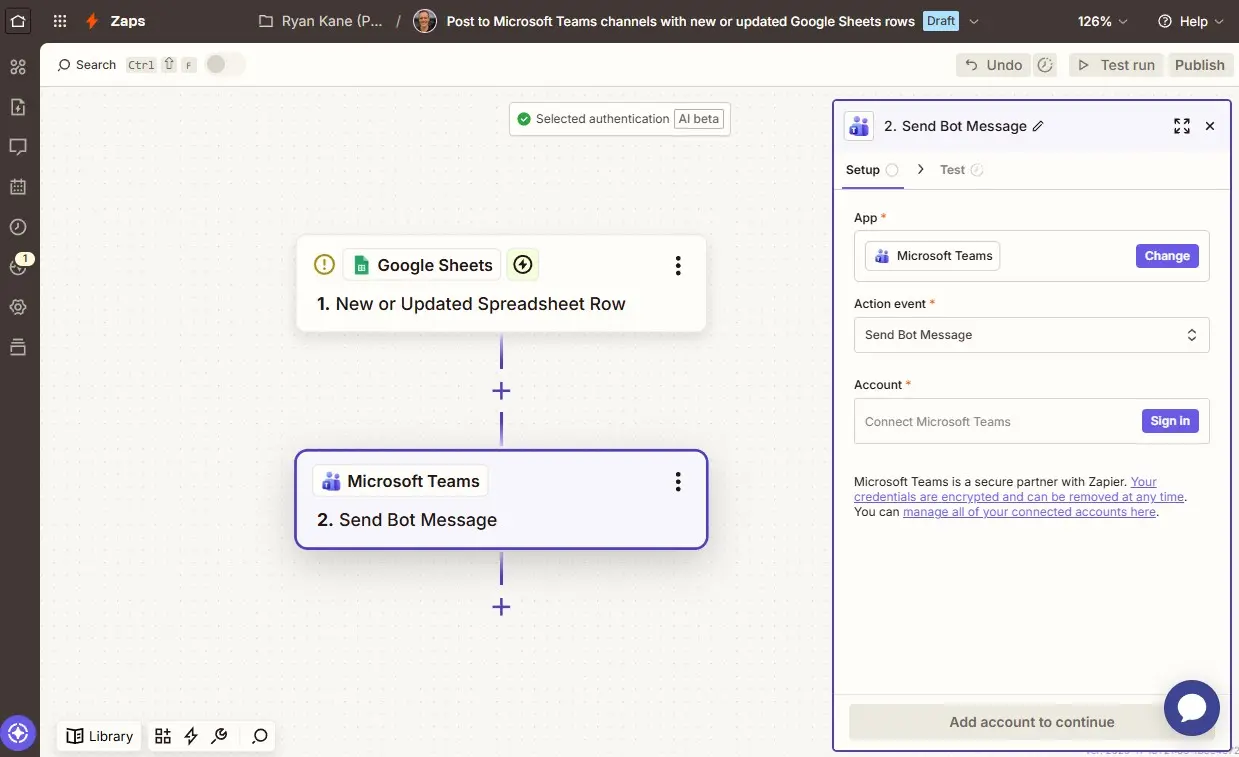This screenshot has width=1239, height=757.
Task: Rename step with the pencil icon
Action: point(1038,126)
